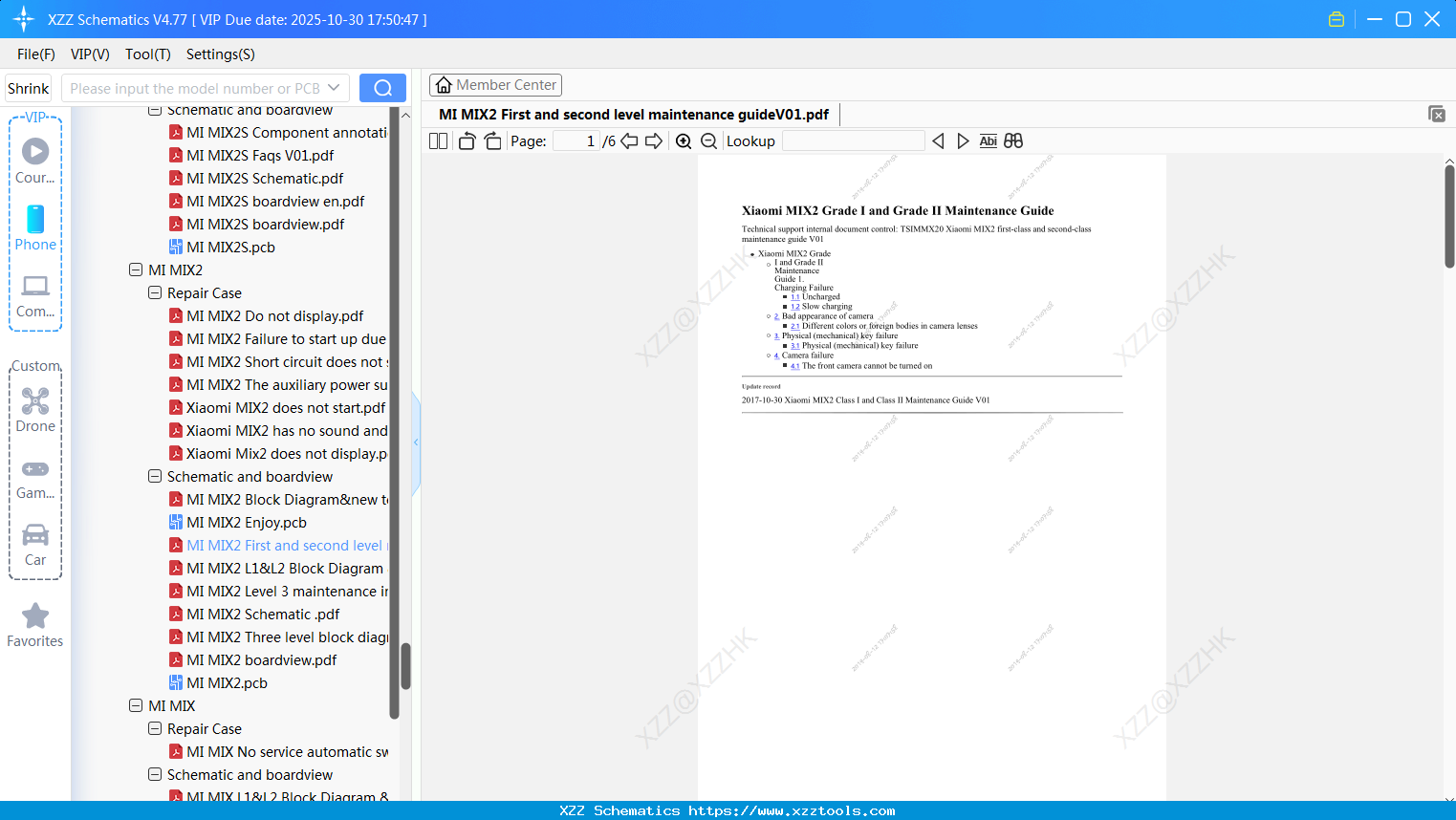The height and width of the screenshot is (820, 1456).
Task: Click the Page number input box
Action: click(x=576, y=141)
